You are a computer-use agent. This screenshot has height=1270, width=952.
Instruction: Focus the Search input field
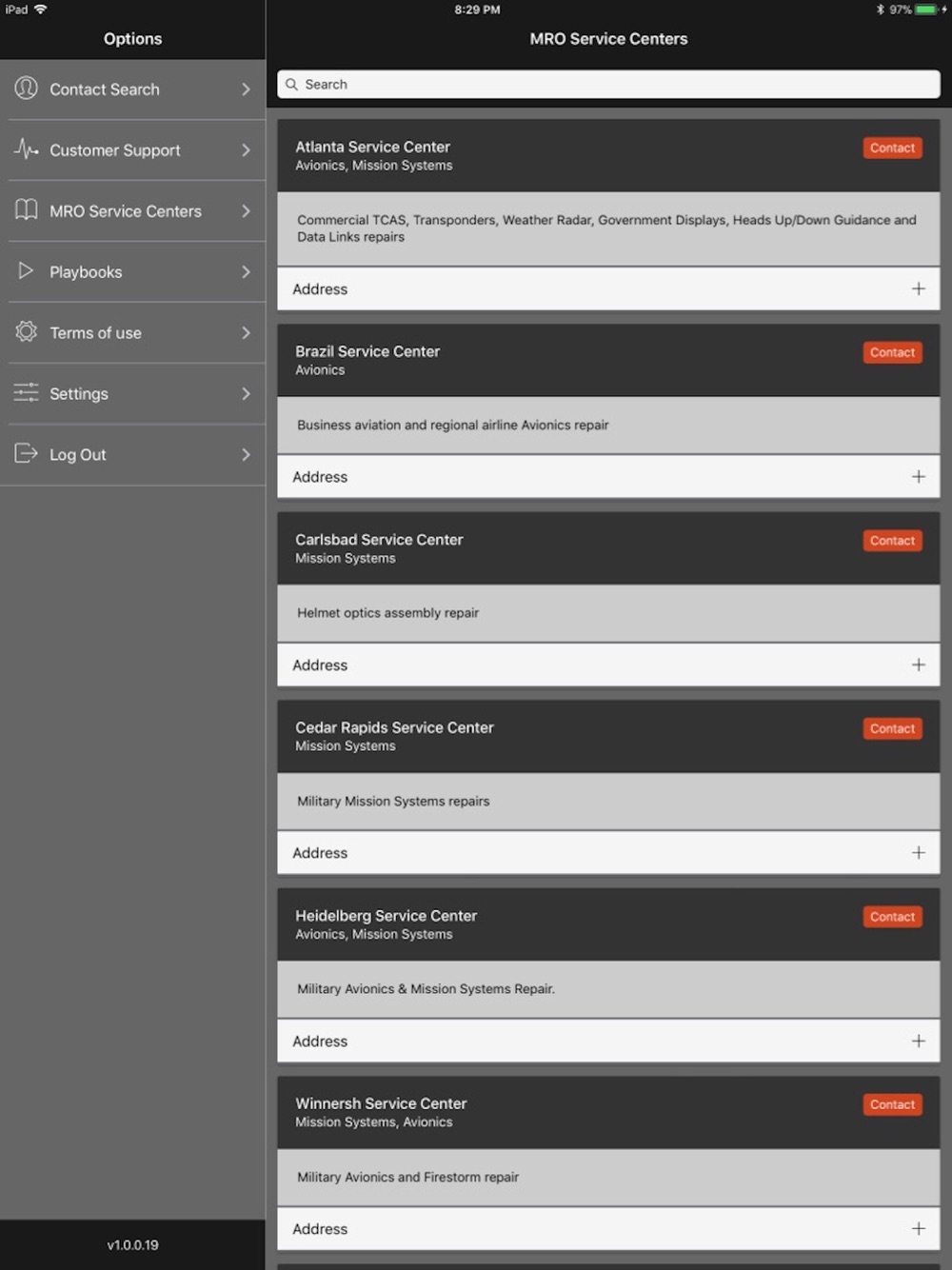tap(608, 85)
